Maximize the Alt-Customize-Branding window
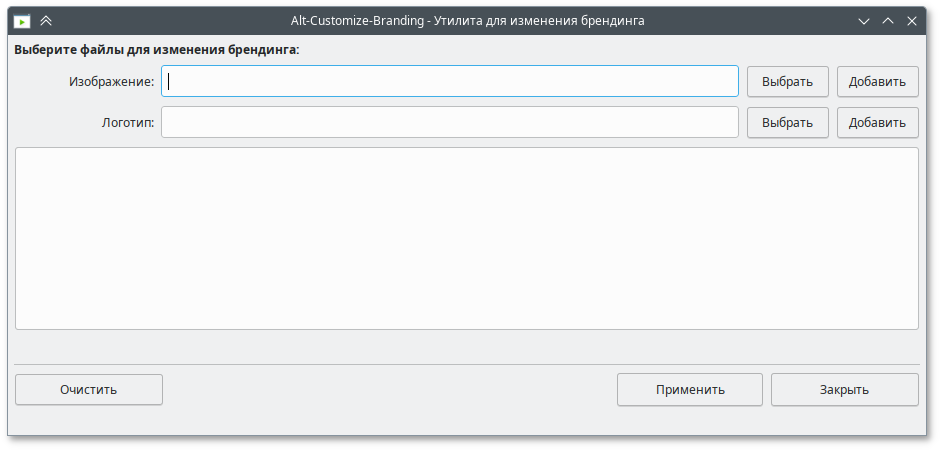The height and width of the screenshot is (450, 940). coord(888,20)
